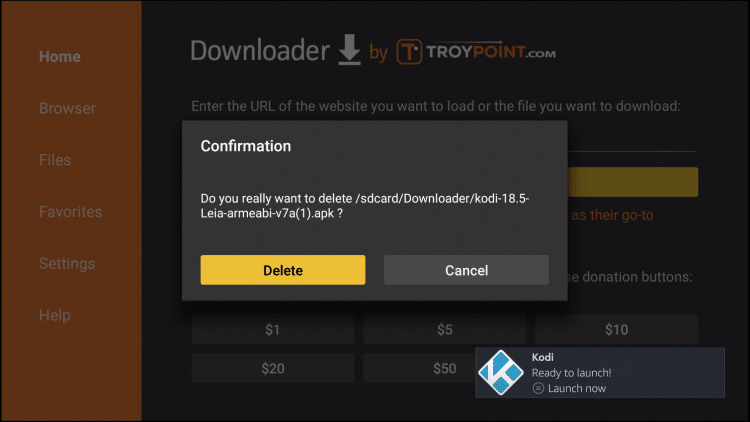Choose the $20 donation button
This screenshot has width=750, height=422.
[x=273, y=368]
